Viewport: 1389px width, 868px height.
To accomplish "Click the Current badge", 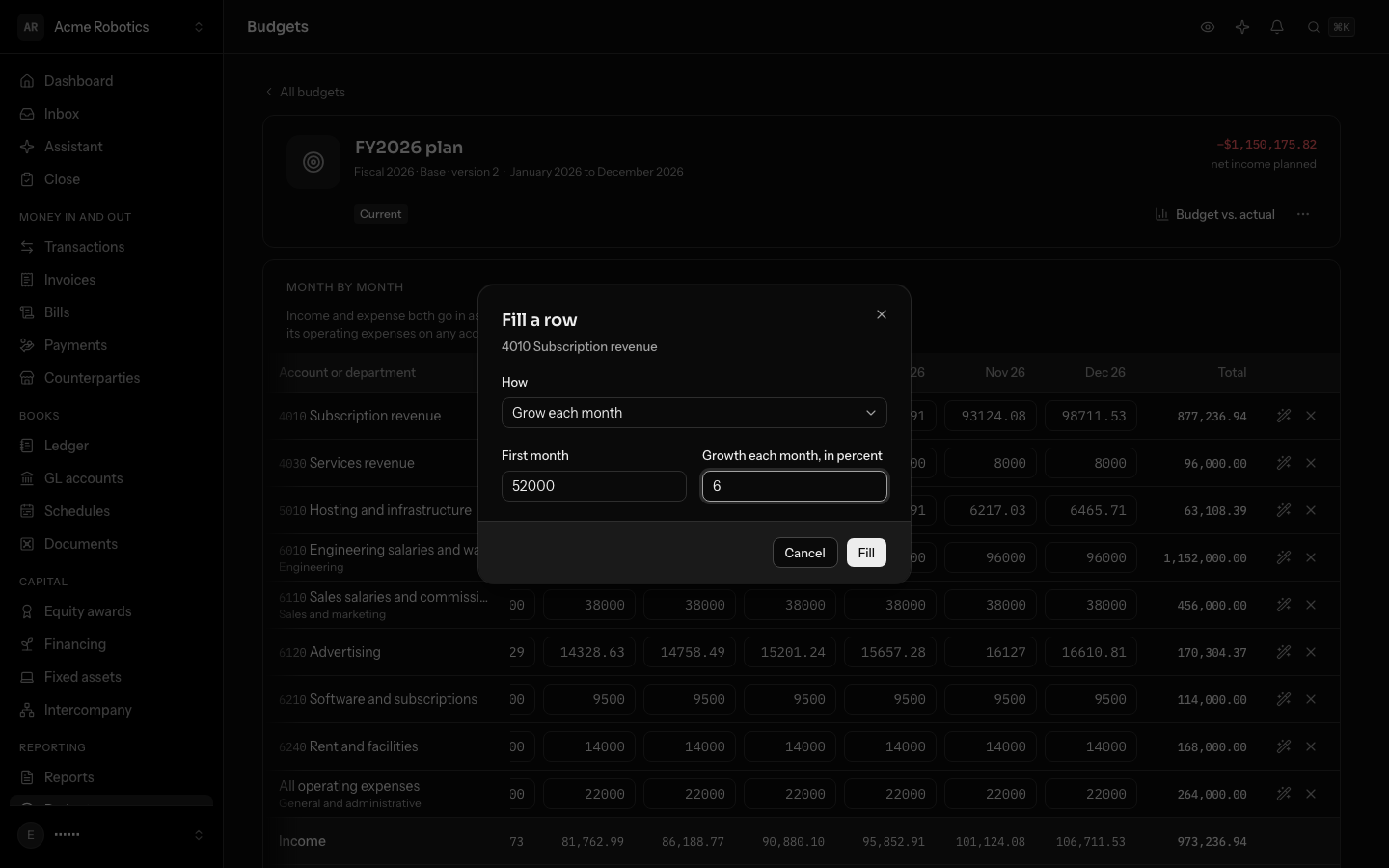I will (381, 214).
